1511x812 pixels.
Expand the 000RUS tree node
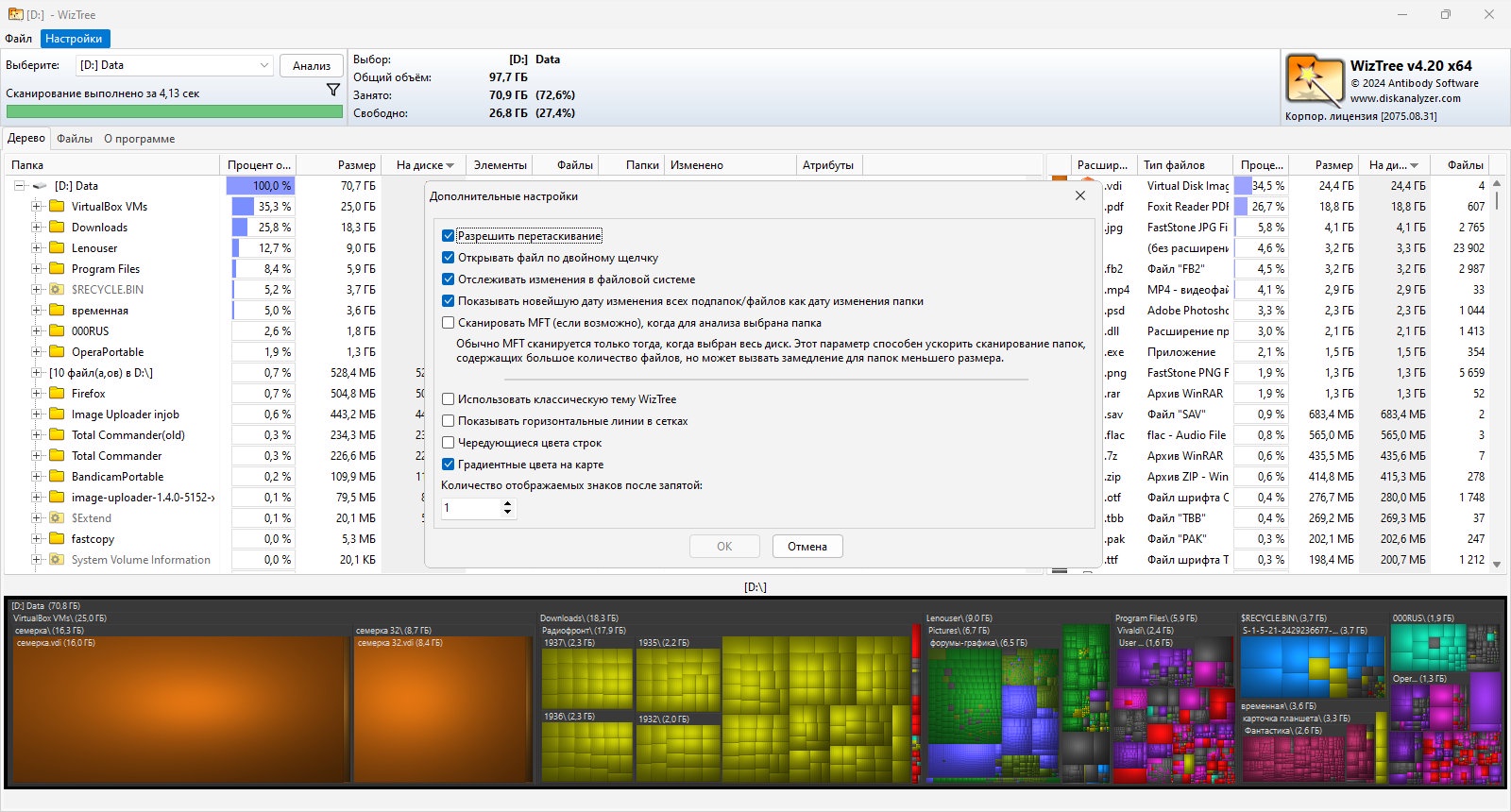point(36,330)
